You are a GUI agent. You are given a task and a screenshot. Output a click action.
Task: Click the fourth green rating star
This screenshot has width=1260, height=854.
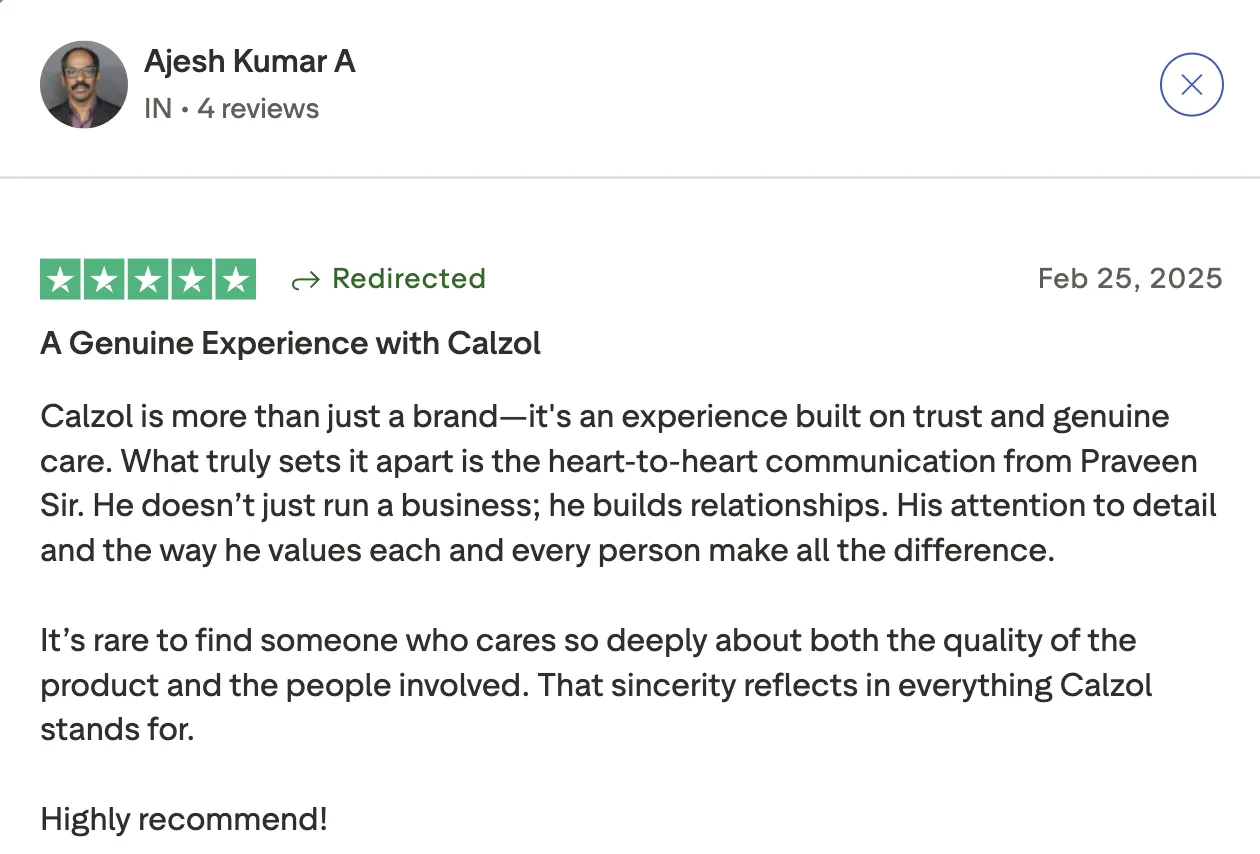[191, 279]
